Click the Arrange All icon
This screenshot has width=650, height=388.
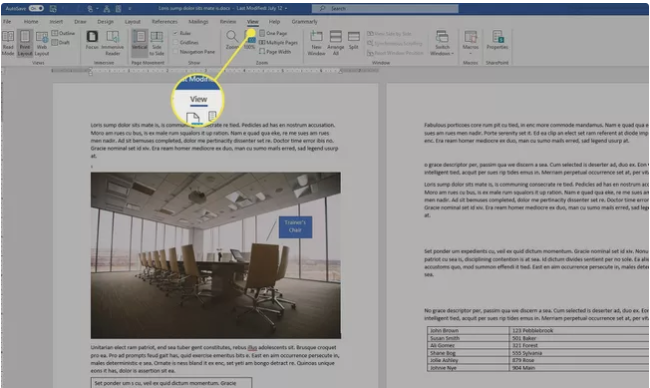tap(336, 43)
